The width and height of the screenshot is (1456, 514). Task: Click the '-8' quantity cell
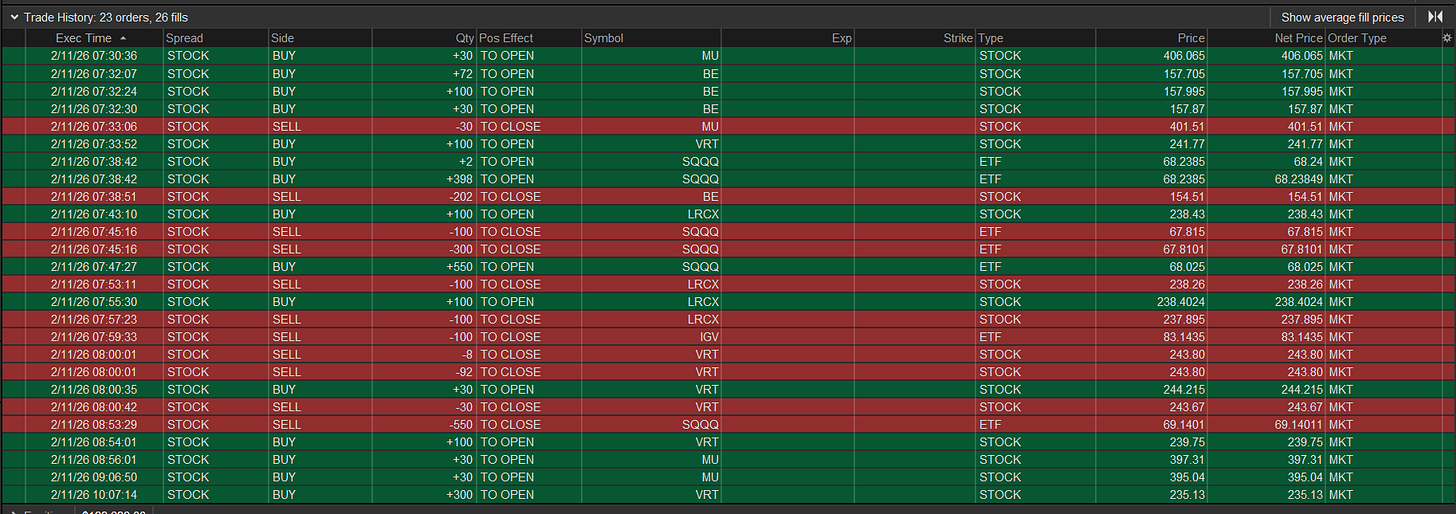[466, 354]
